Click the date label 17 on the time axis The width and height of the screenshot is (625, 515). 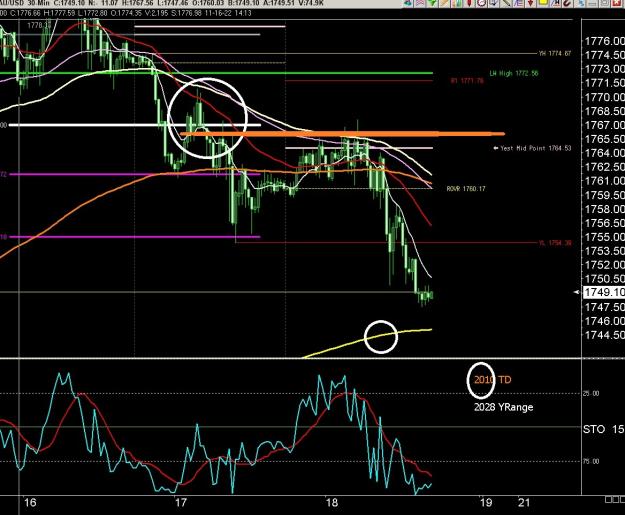181,502
